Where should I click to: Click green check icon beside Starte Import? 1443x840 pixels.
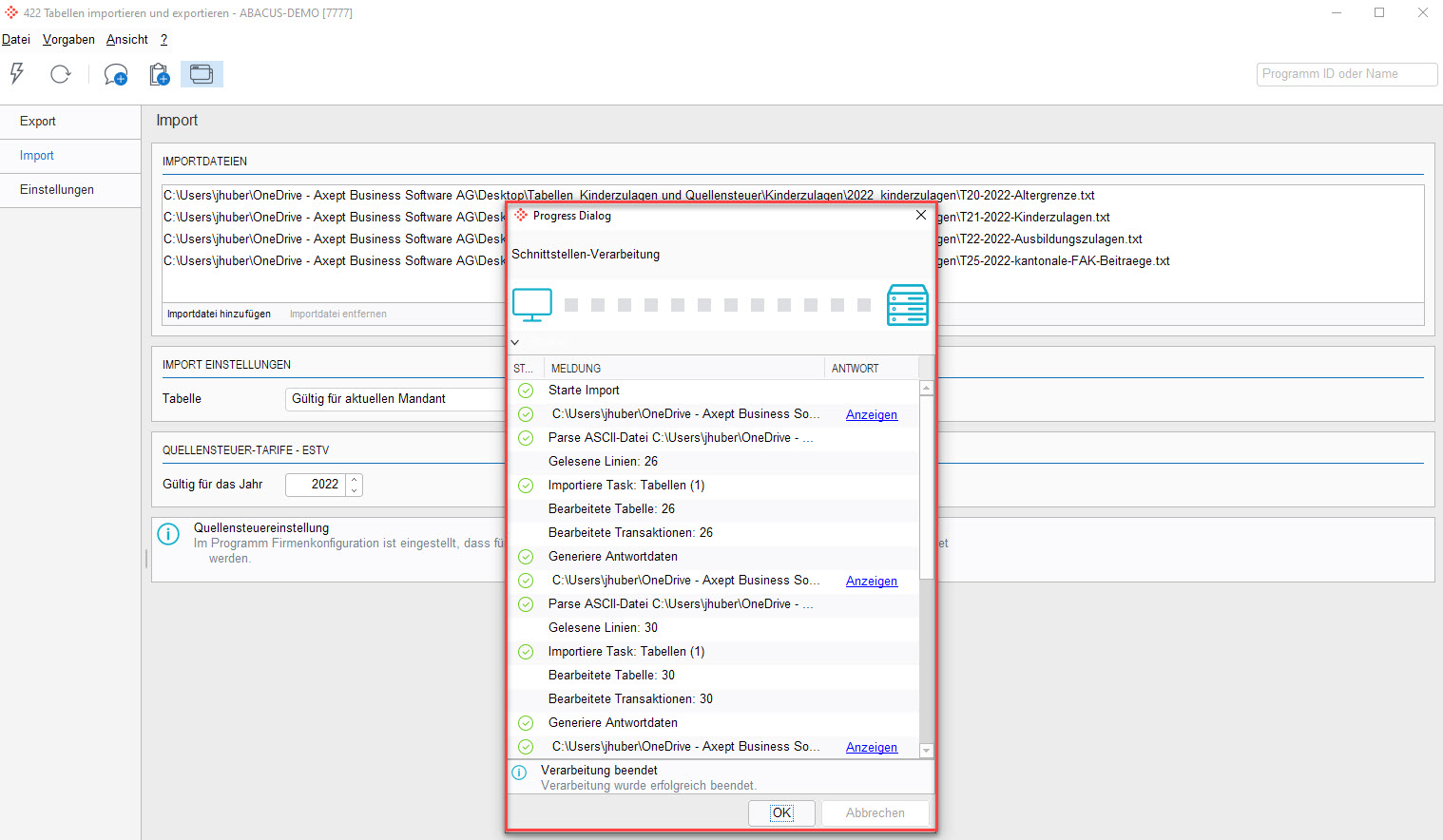click(x=526, y=391)
